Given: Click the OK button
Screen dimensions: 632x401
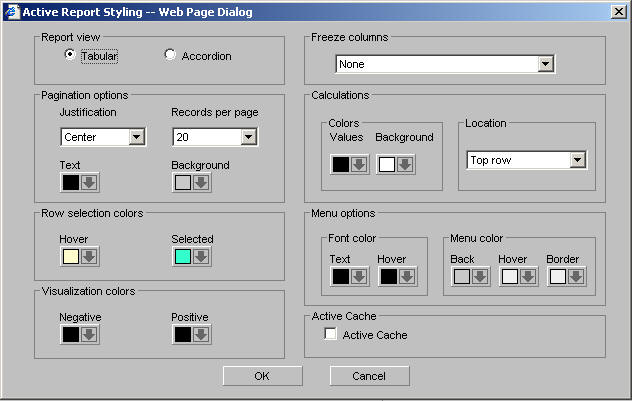Looking at the screenshot, I should pos(262,376).
